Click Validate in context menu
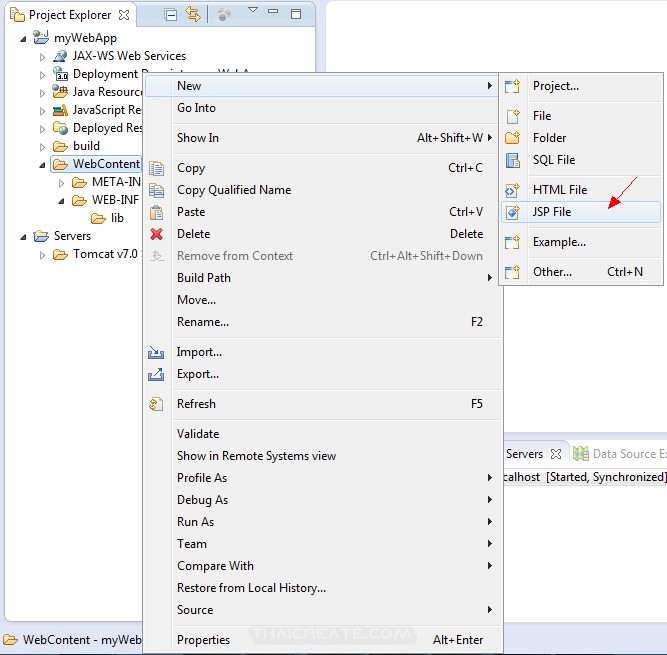Screen dimensions: 667x655 (322, 434)
